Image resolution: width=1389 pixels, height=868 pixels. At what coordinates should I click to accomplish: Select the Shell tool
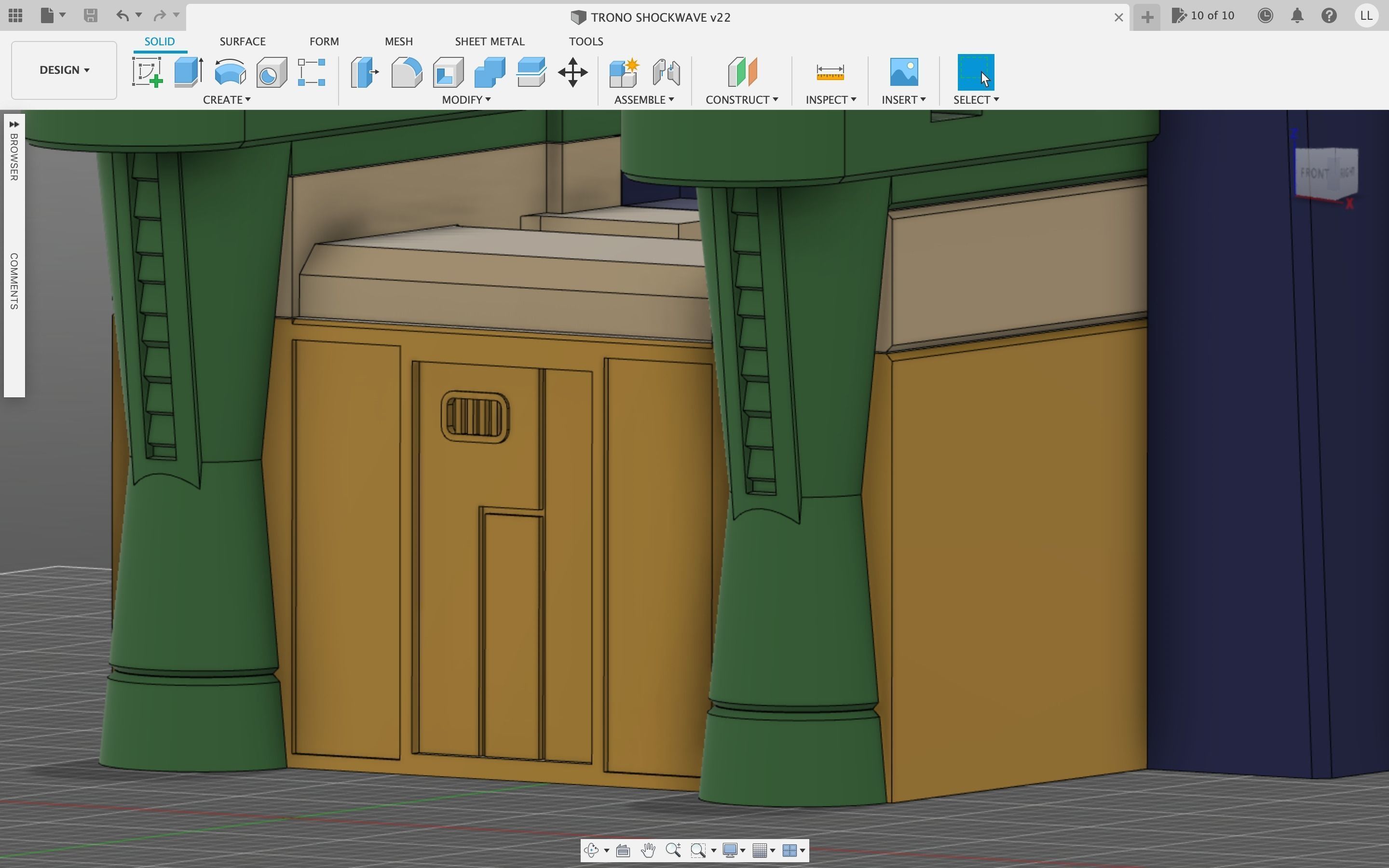click(448, 72)
